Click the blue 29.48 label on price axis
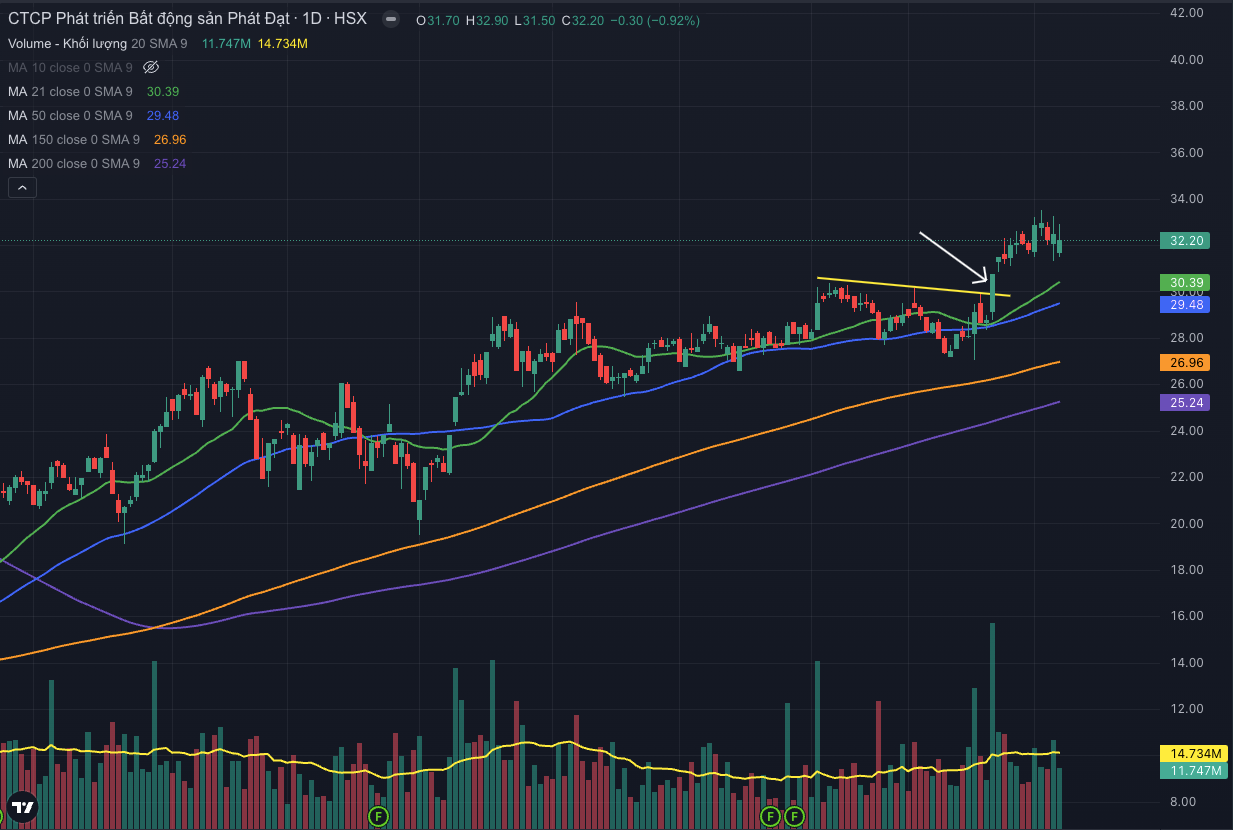The image size is (1233, 830). point(1184,303)
